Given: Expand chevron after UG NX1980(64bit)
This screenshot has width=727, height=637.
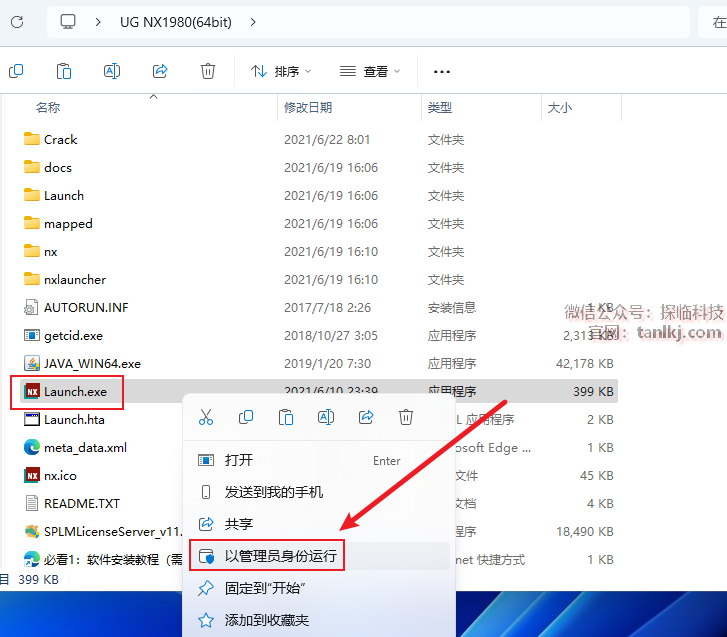Looking at the screenshot, I should 253,22.
